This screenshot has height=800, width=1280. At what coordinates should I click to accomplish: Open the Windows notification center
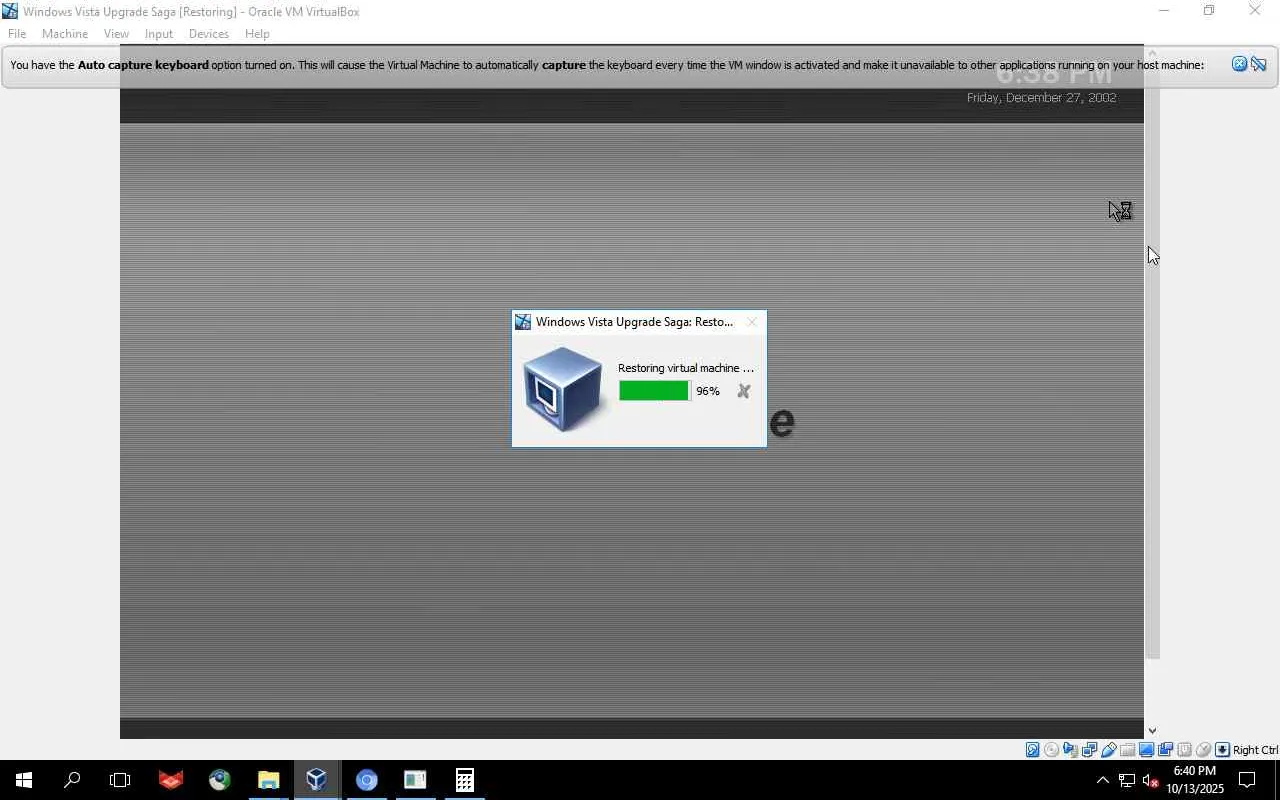pyautogui.click(x=1247, y=780)
